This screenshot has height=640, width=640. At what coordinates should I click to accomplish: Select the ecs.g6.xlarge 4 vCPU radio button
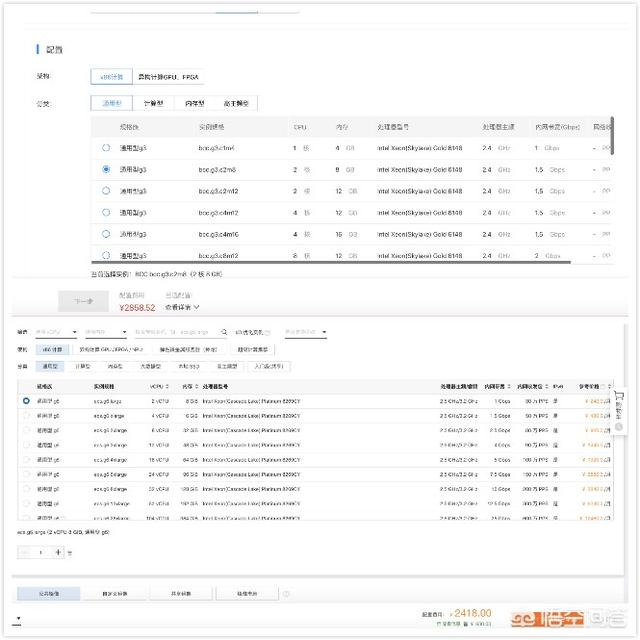click(26, 416)
